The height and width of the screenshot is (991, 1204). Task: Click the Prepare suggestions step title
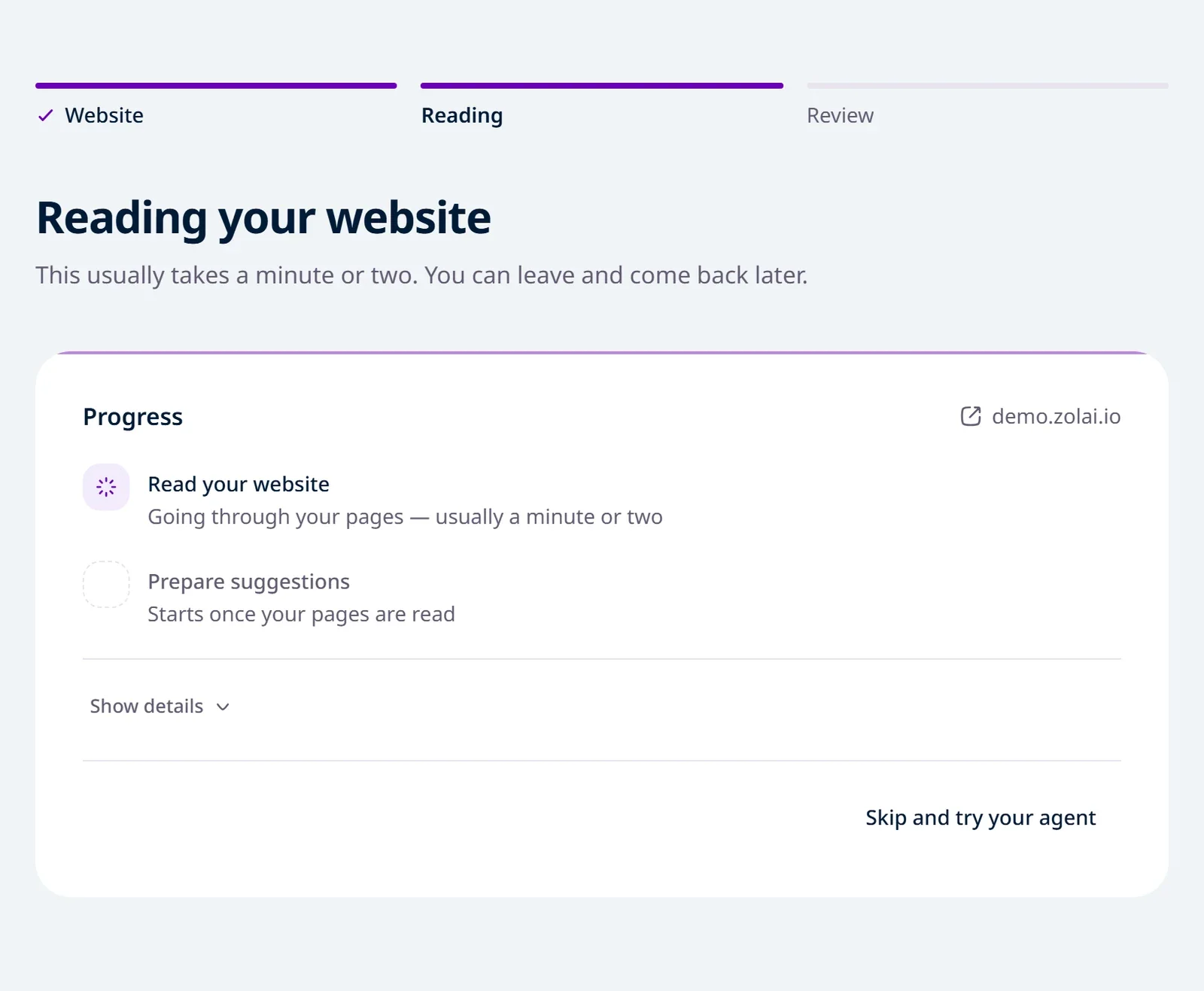248,582
